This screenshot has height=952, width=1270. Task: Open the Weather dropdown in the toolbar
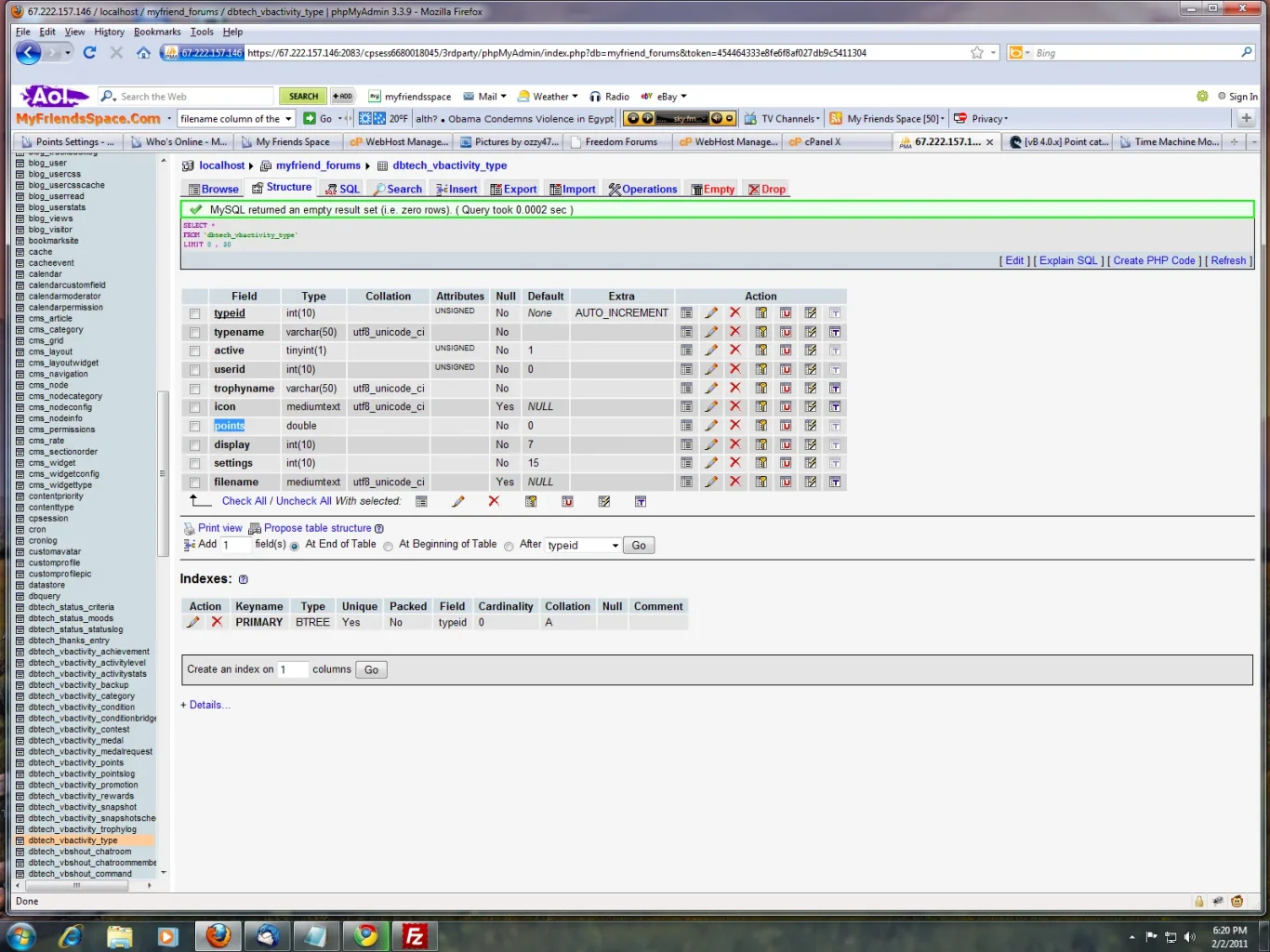pyautogui.click(x=575, y=97)
